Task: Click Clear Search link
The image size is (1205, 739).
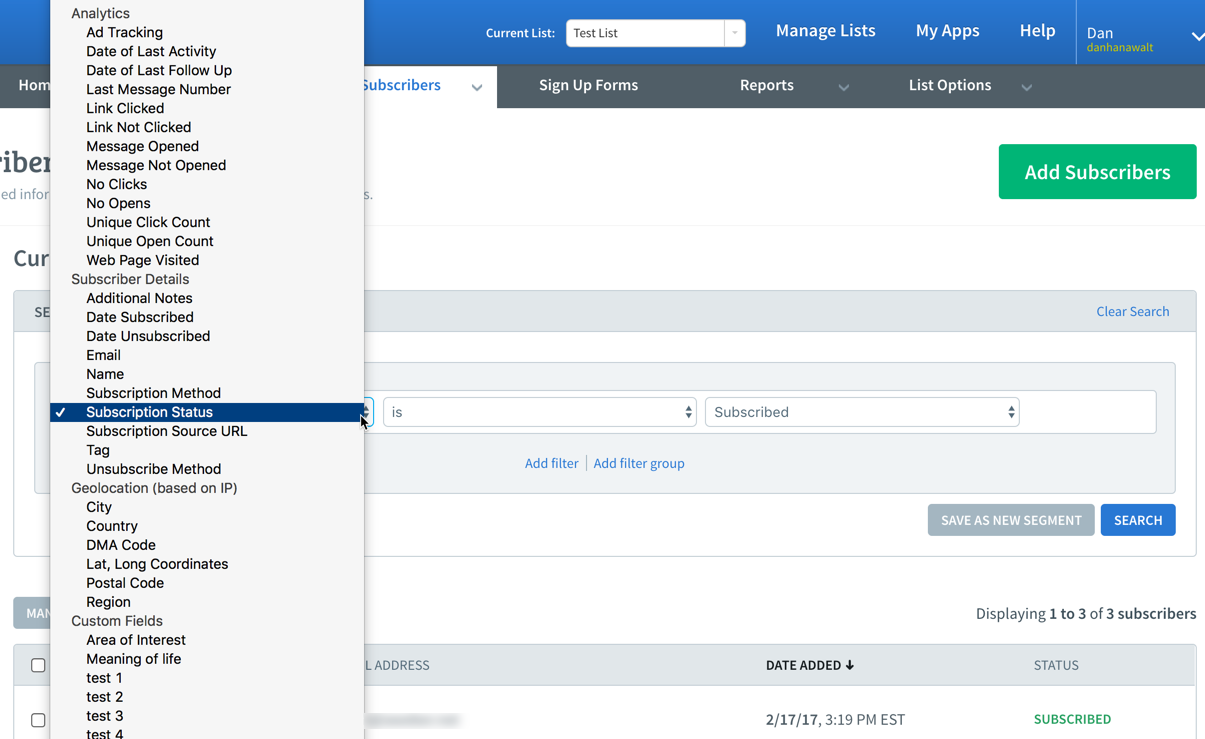Action: click(x=1133, y=311)
